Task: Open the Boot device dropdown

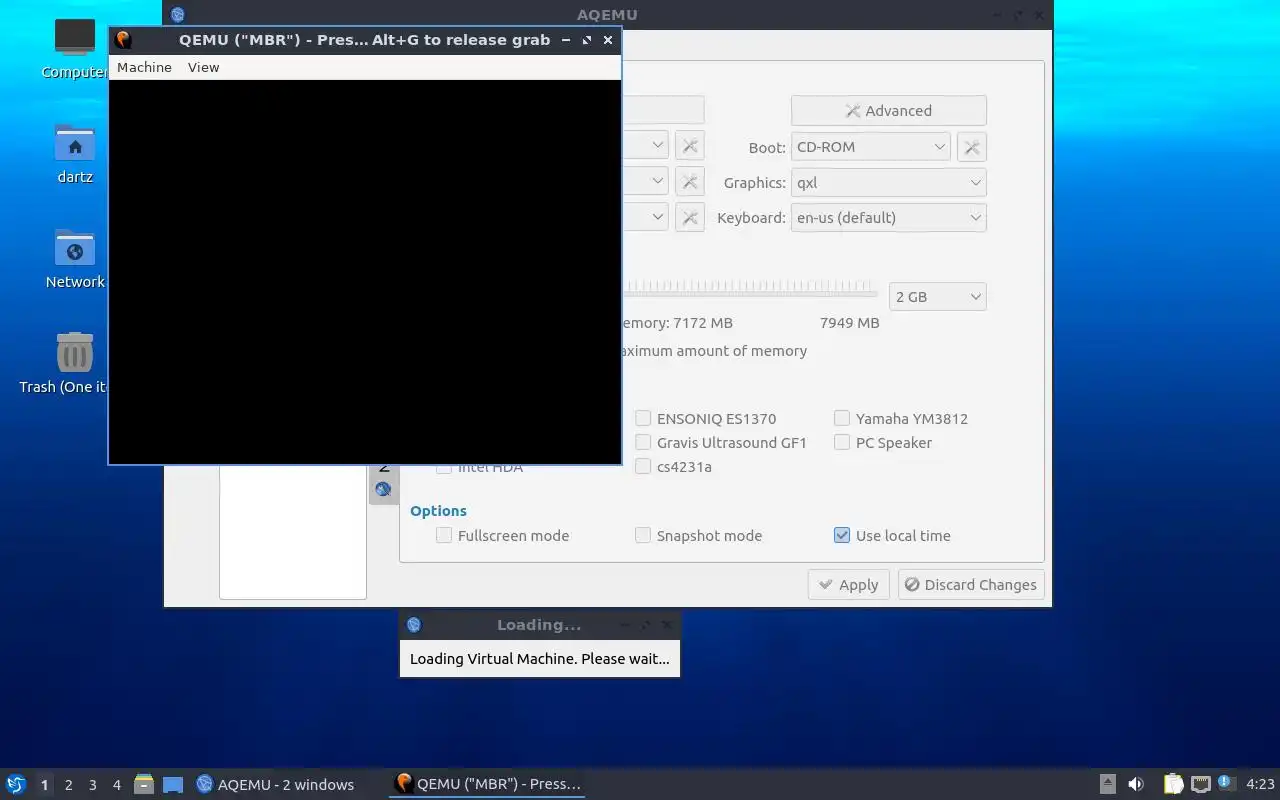Action: pos(870,147)
